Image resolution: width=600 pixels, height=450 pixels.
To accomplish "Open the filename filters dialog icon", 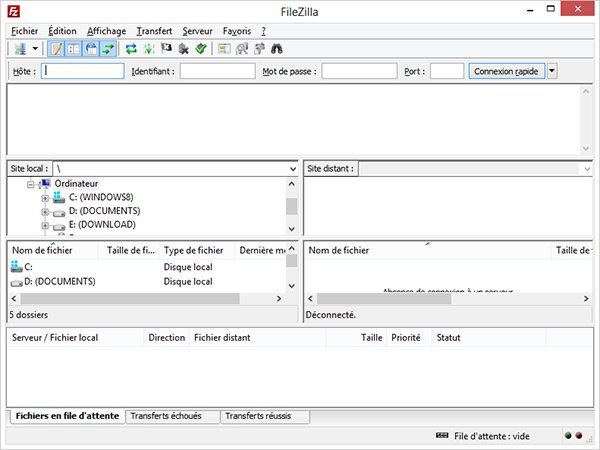I will coord(224,49).
